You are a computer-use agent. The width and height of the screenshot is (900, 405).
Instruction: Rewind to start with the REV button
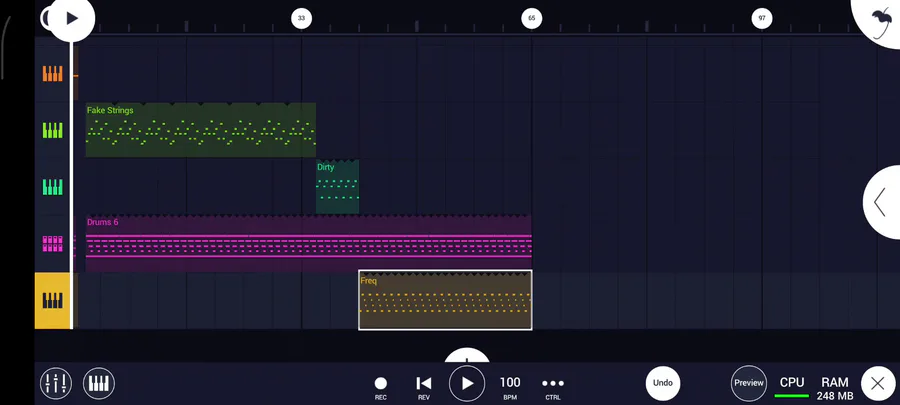click(x=424, y=387)
